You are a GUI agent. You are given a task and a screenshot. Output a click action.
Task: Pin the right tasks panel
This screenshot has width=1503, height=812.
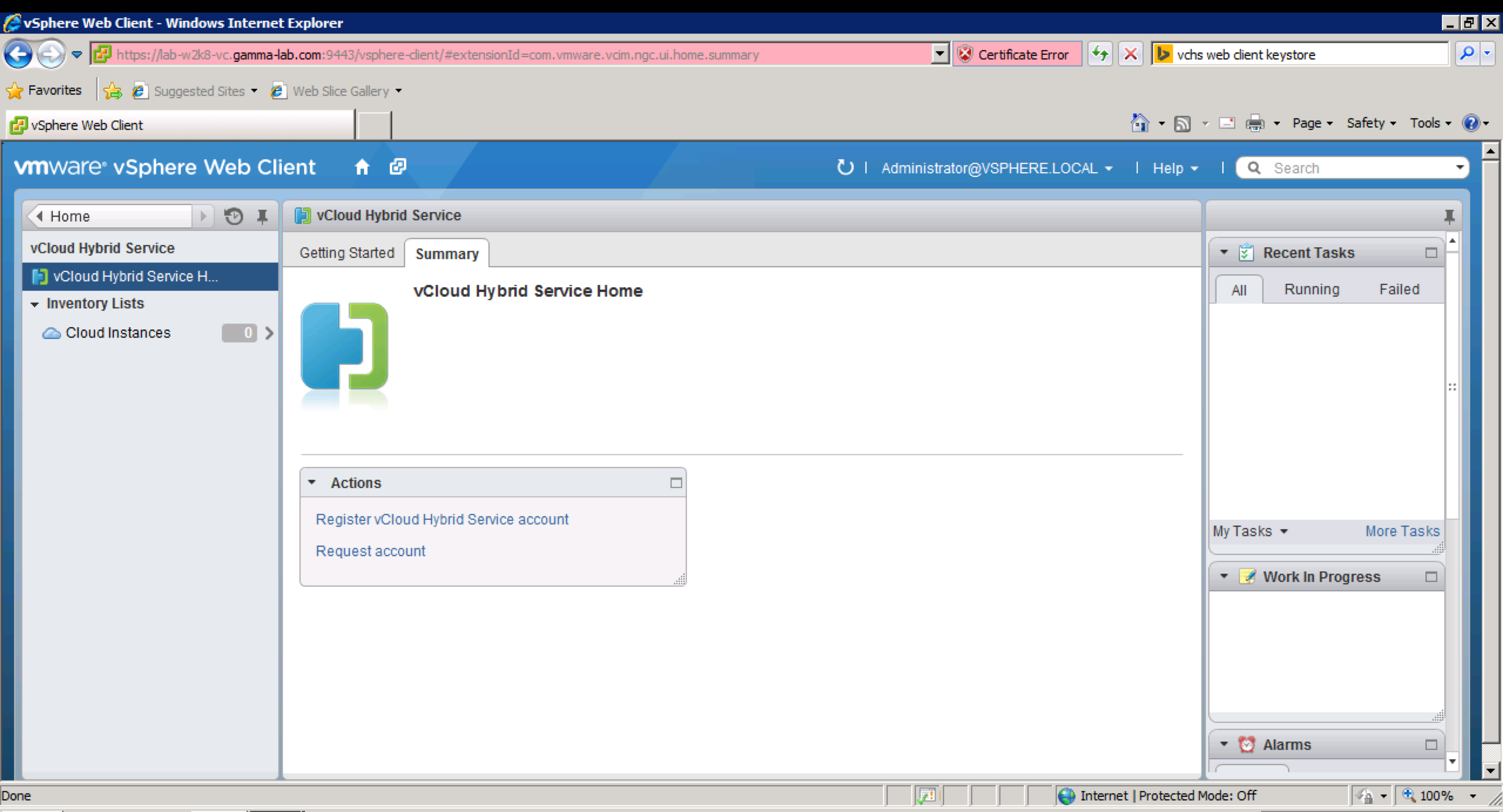pos(1449,217)
